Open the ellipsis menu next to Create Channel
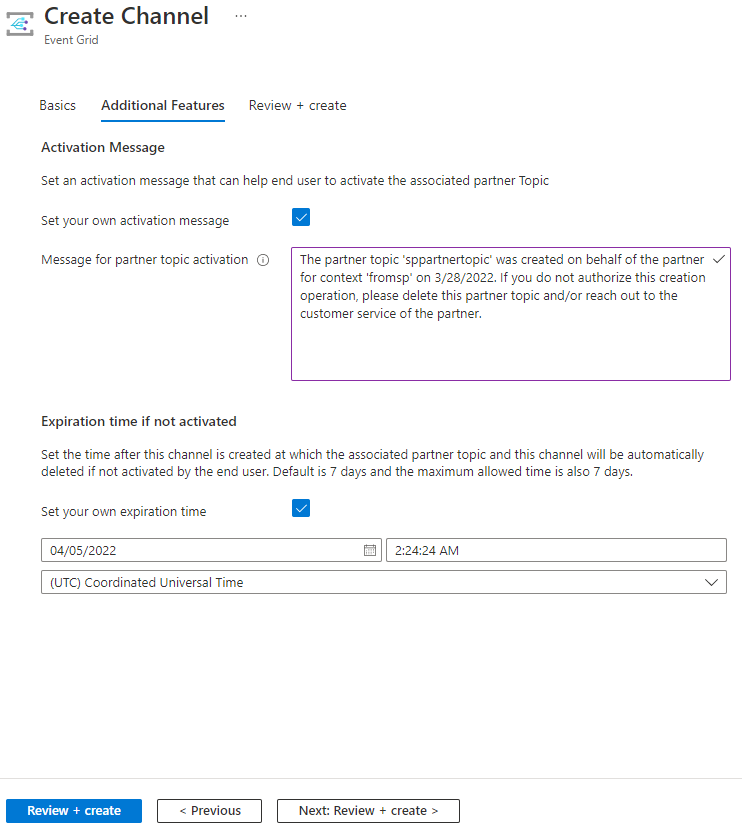Image resolution: width=742 pixels, height=840 pixels. click(x=240, y=15)
